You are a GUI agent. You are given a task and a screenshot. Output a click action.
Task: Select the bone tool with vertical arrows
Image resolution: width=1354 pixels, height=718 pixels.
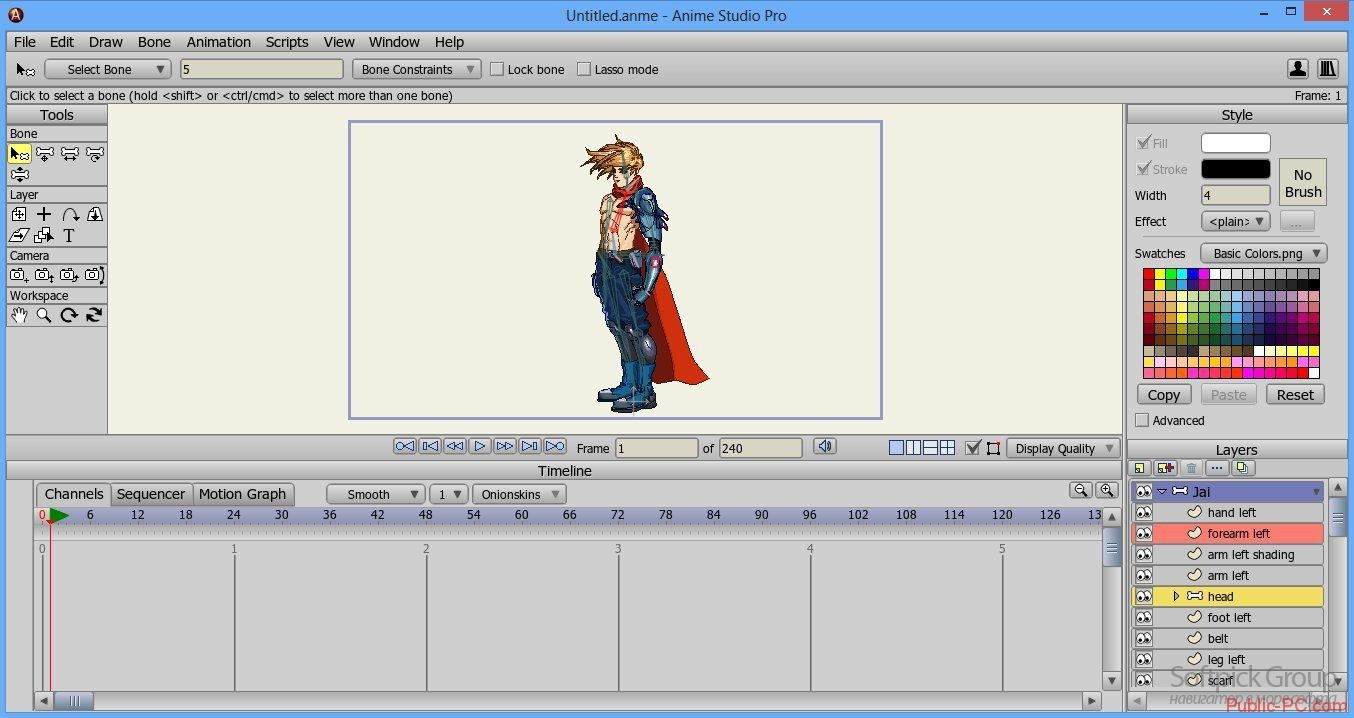point(20,174)
